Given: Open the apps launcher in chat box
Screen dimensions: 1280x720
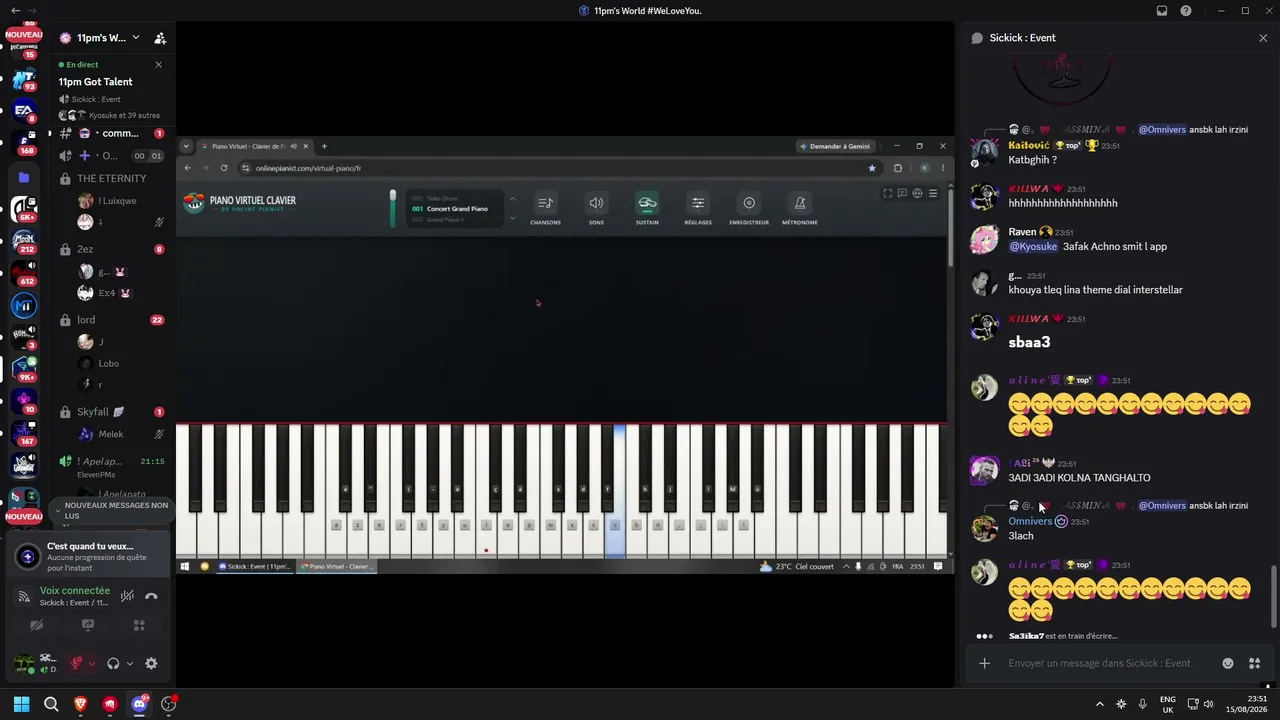Looking at the screenshot, I should tap(1255, 663).
